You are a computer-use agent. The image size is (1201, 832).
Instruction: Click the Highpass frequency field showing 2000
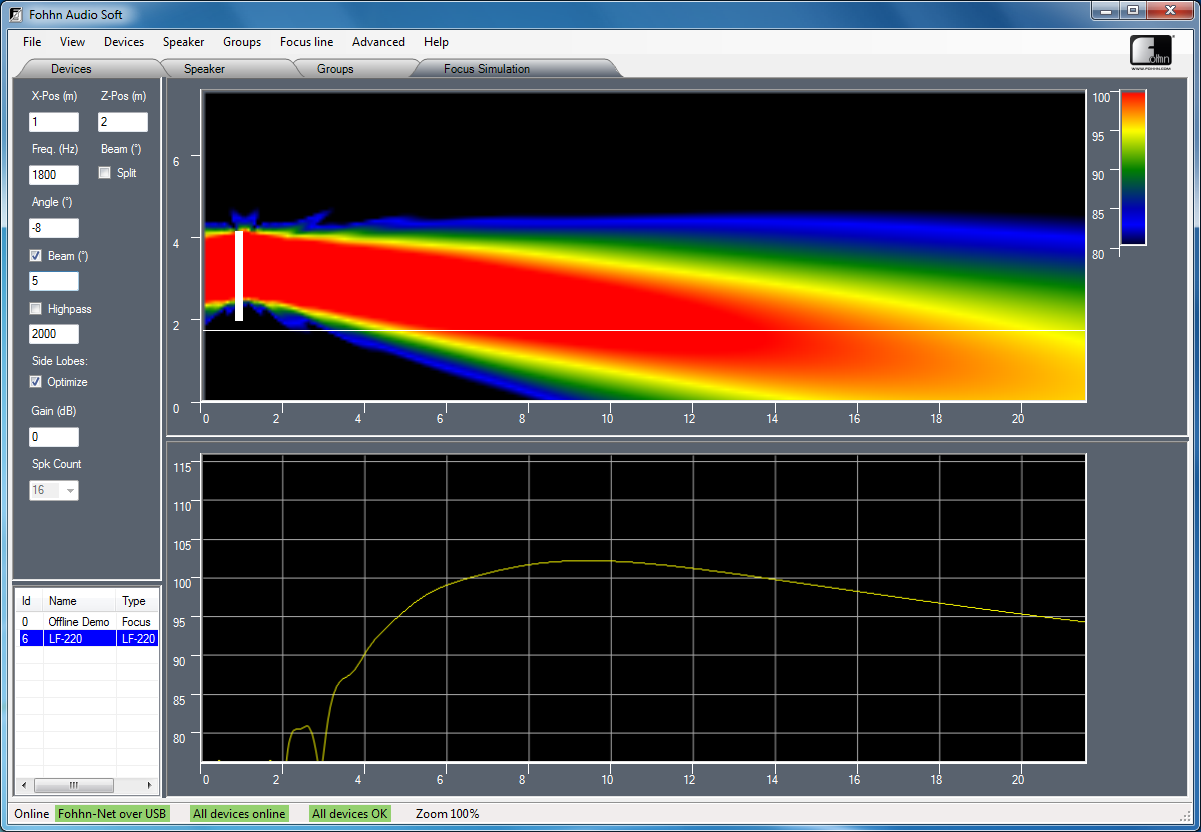[54, 334]
